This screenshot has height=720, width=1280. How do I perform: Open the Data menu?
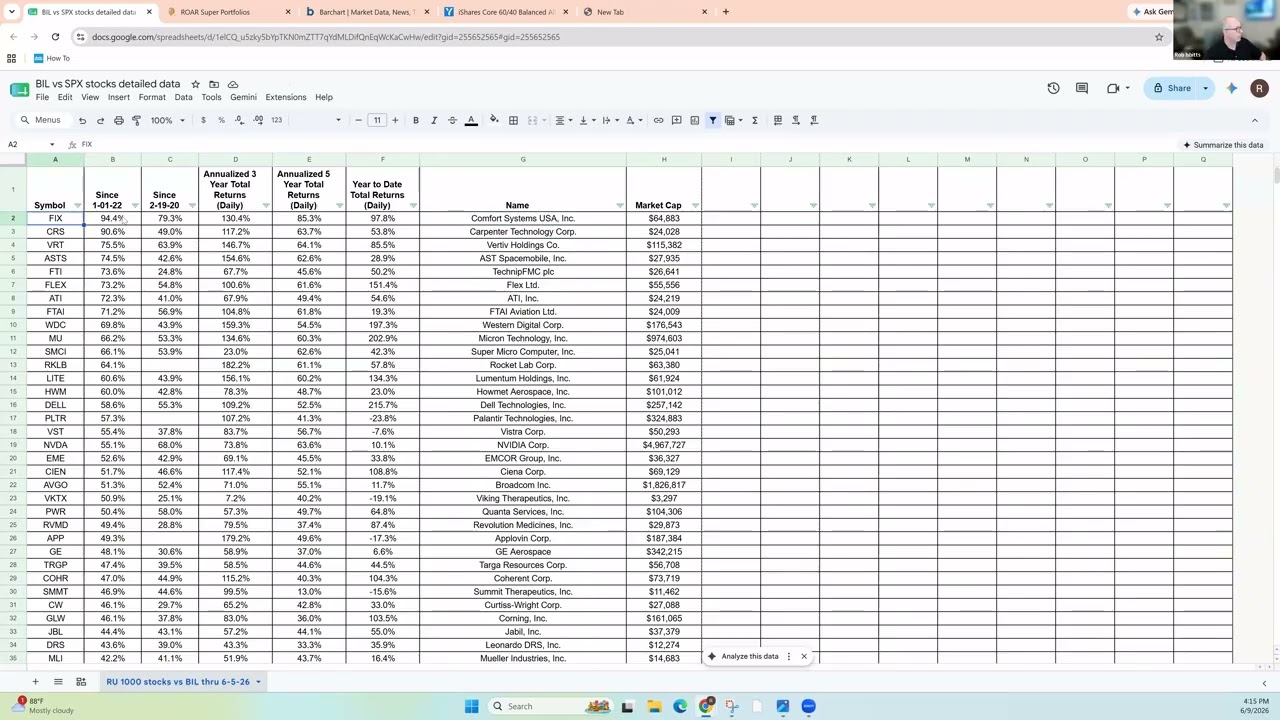tap(183, 97)
